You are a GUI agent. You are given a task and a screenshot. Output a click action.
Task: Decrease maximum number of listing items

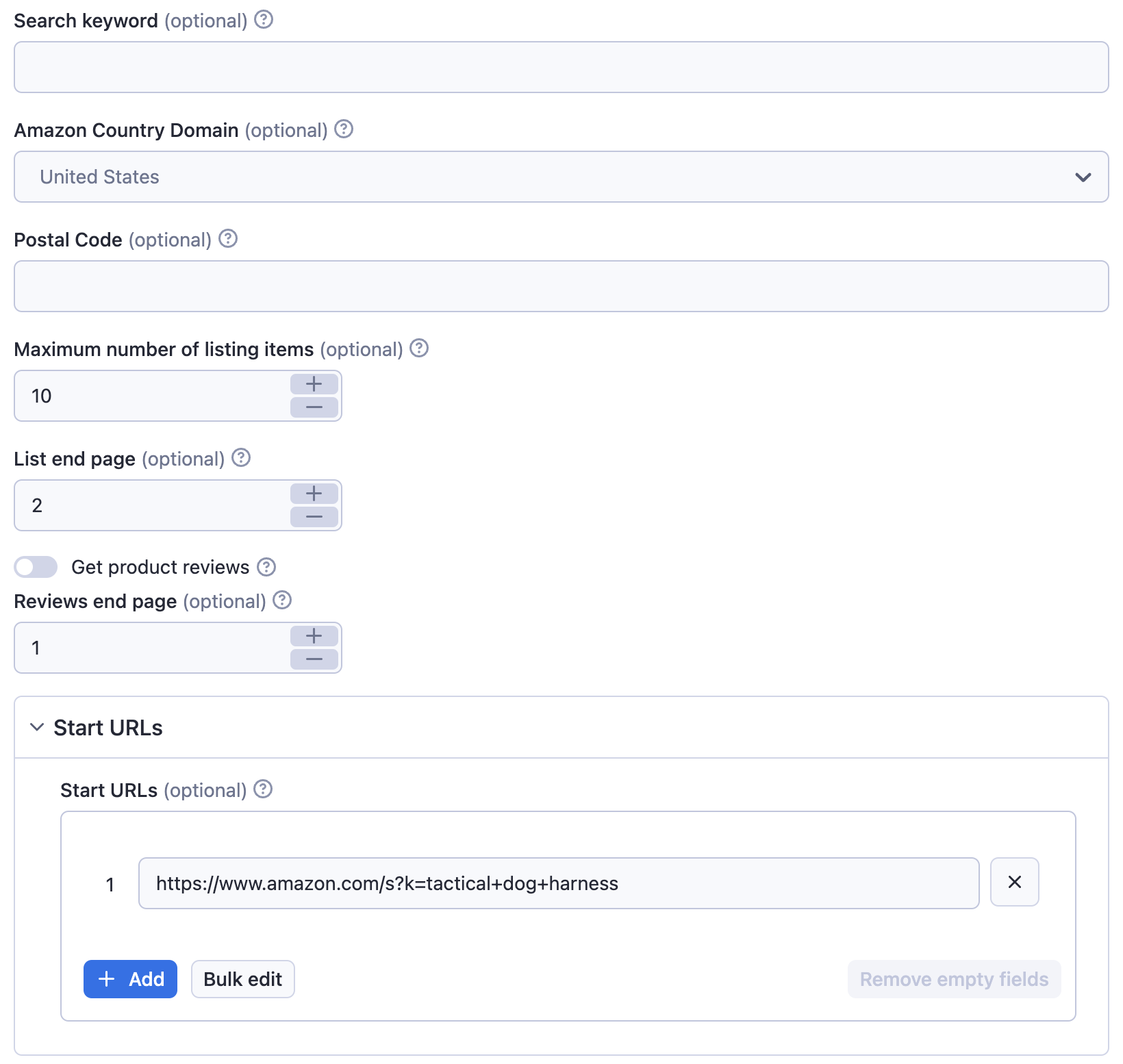(x=314, y=407)
